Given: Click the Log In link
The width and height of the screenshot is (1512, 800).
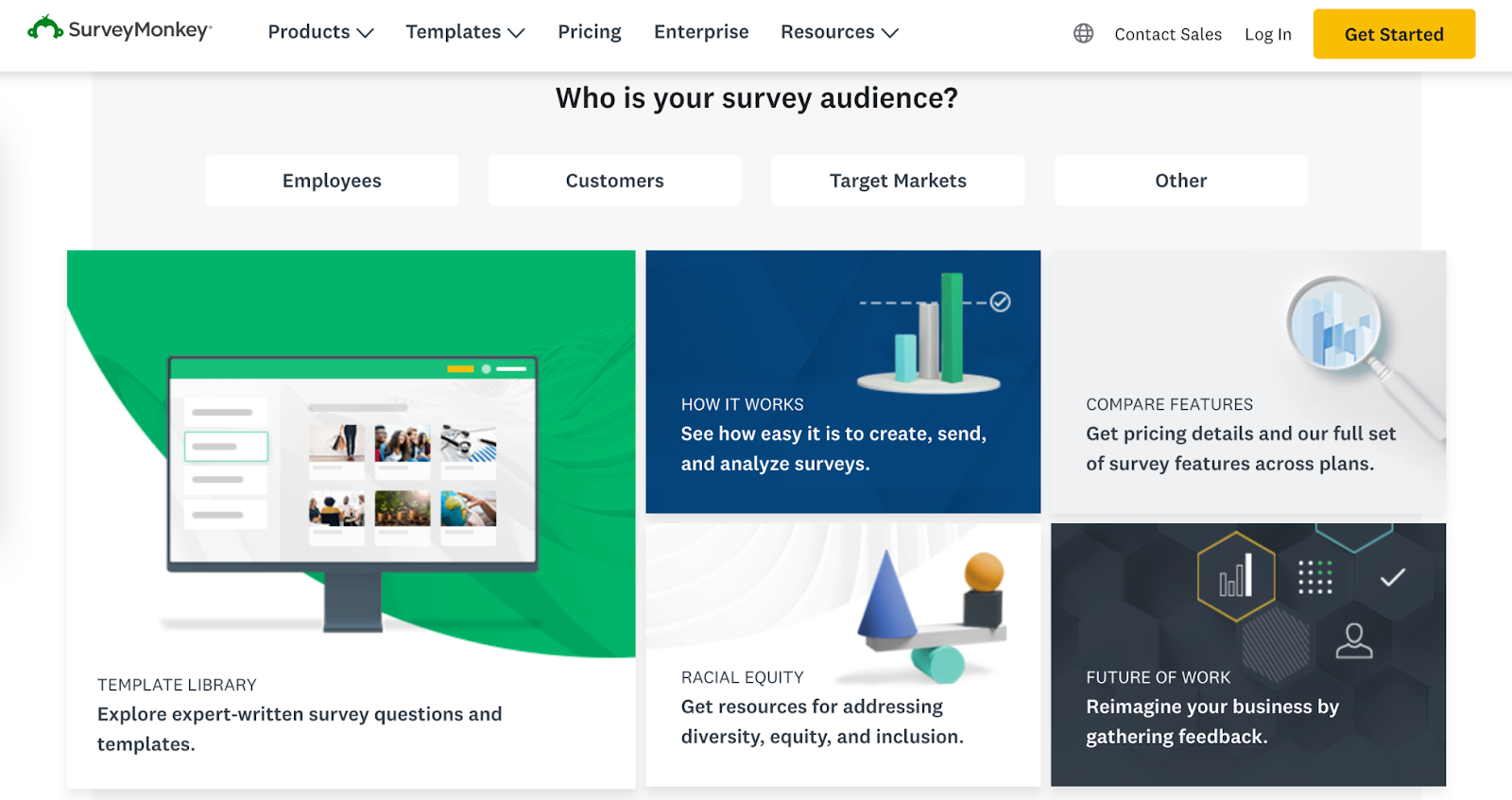Looking at the screenshot, I should pyautogui.click(x=1267, y=35).
